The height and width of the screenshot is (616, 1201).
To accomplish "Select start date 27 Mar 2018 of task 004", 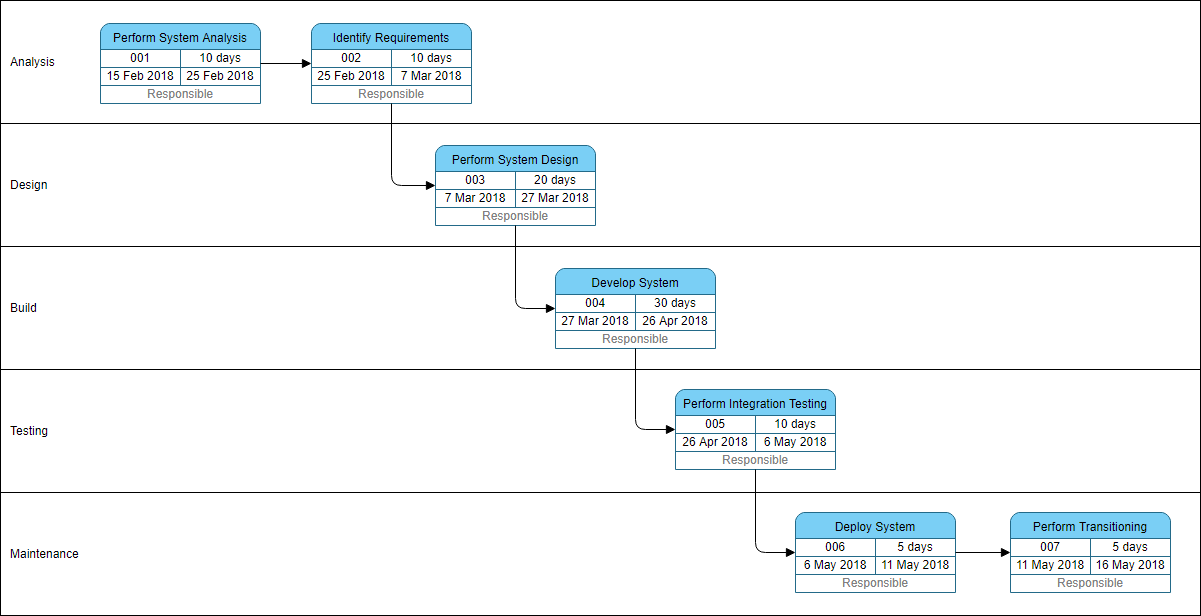I will [x=595, y=321].
